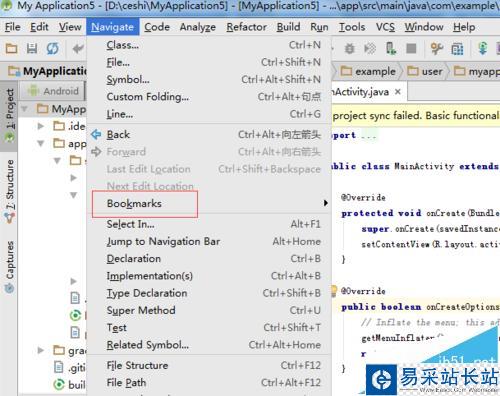This screenshot has width=500, height=396.
Task: Expand the gradle folder arrow
Action: click(41, 350)
